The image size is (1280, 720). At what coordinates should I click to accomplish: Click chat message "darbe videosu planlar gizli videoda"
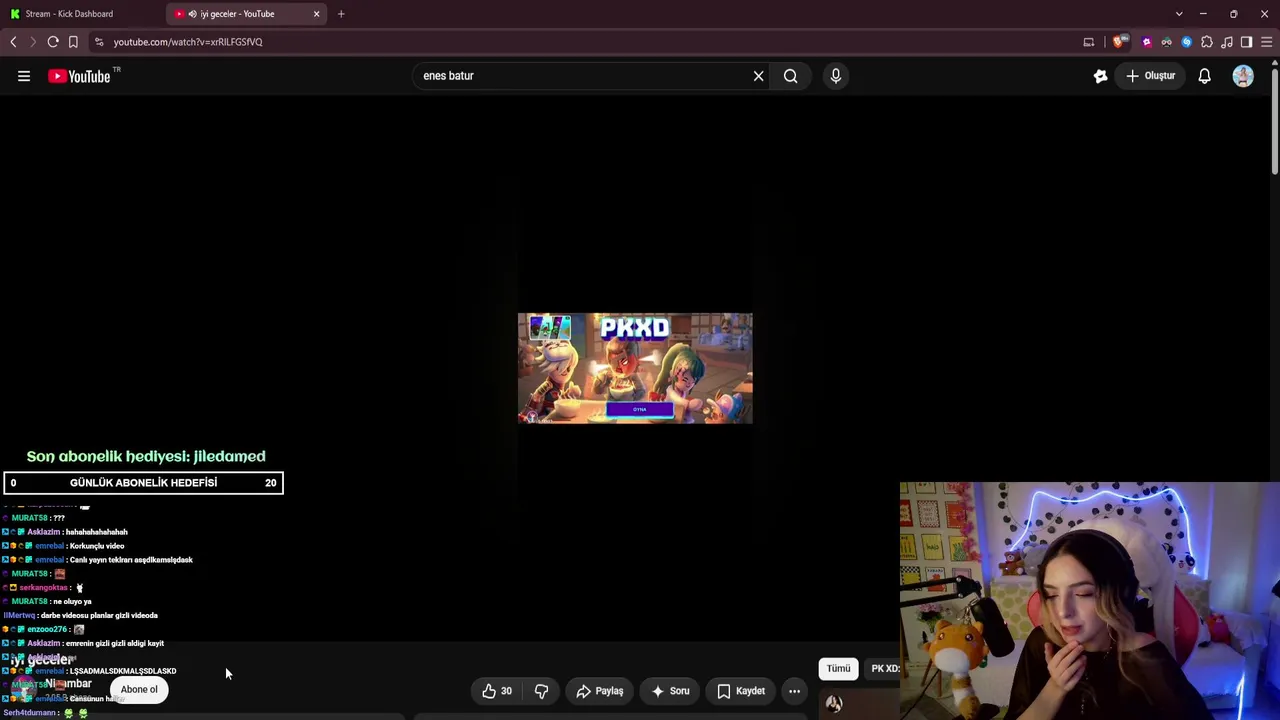[x=99, y=615]
